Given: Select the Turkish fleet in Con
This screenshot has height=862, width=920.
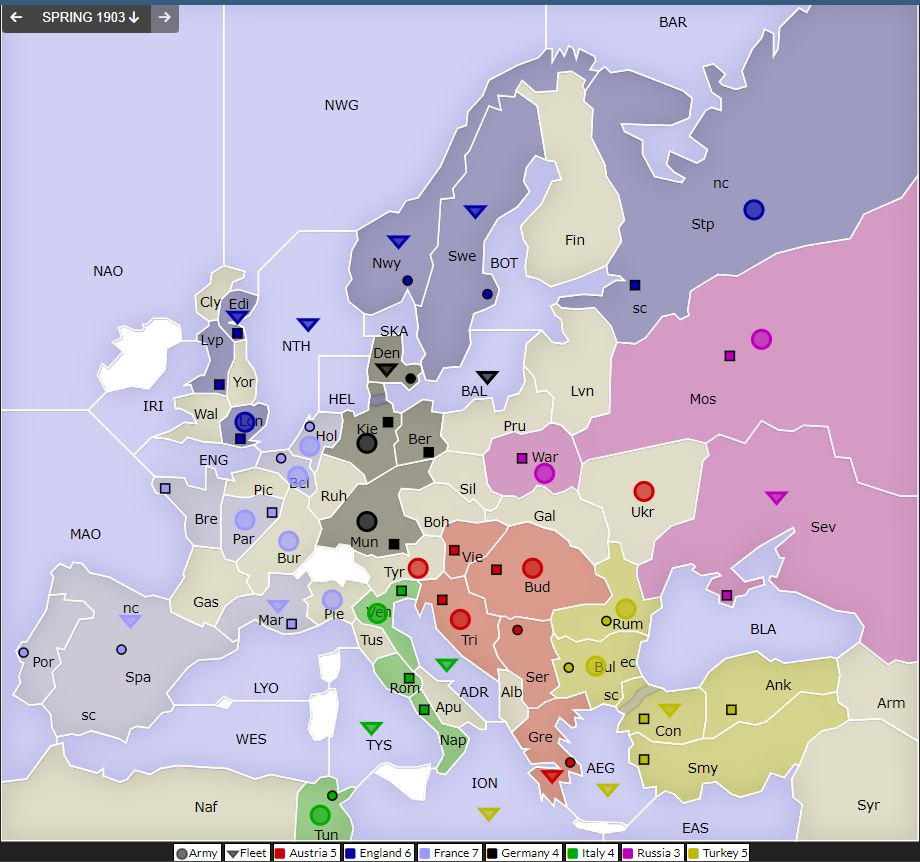Looking at the screenshot, I should click(x=669, y=710).
